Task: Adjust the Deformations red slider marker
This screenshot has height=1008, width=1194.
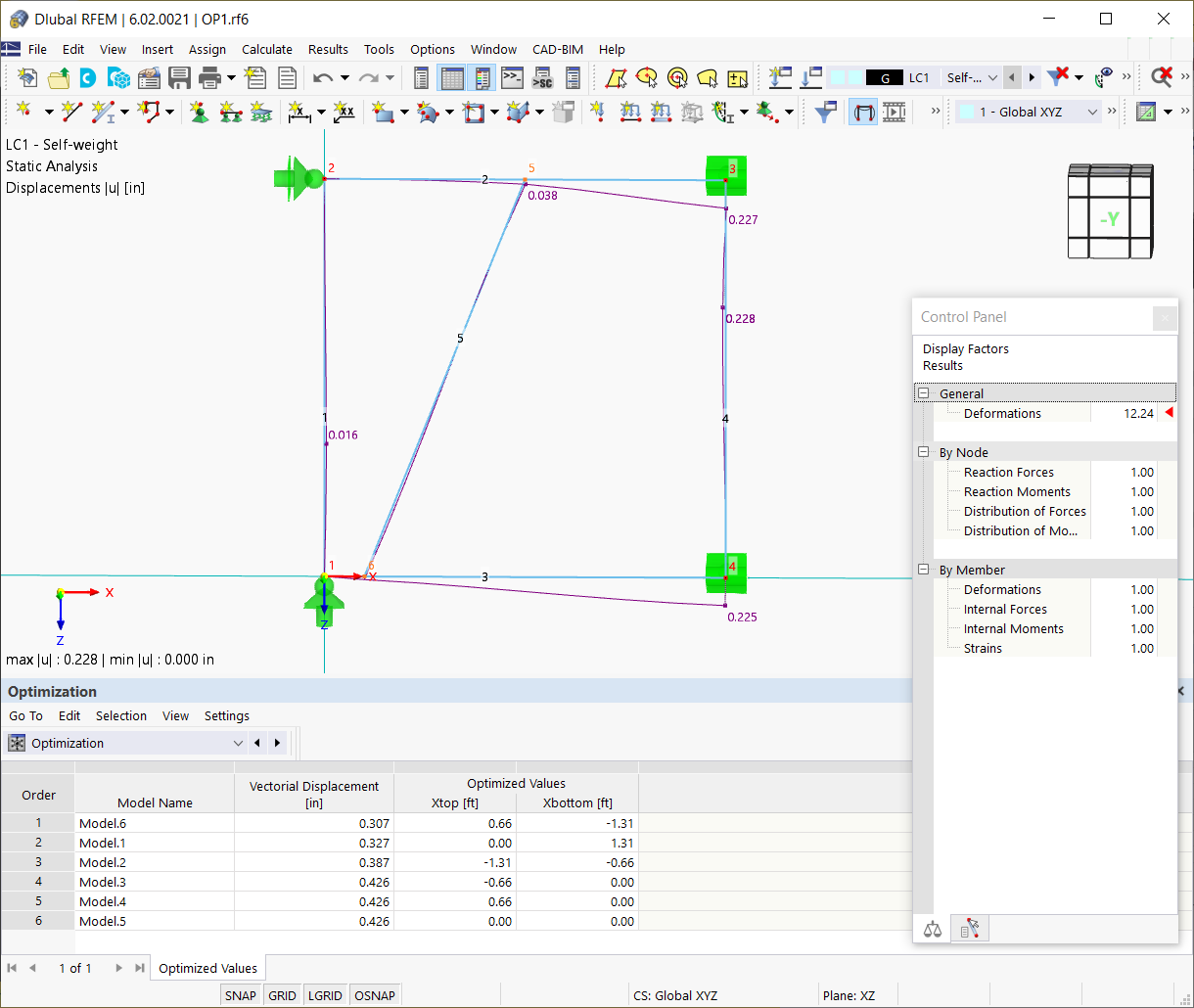Action: pyautogui.click(x=1168, y=413)
